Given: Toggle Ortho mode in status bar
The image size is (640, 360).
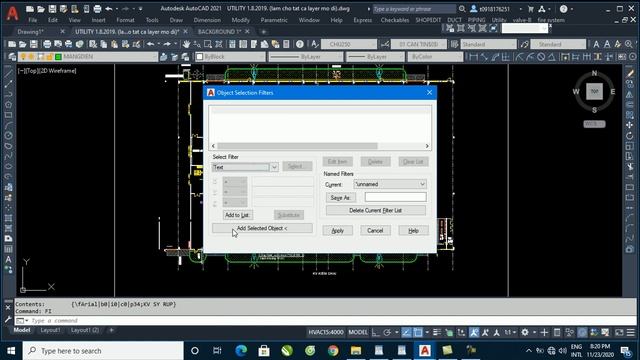Looking at the screenshot, I should (376, 333).
